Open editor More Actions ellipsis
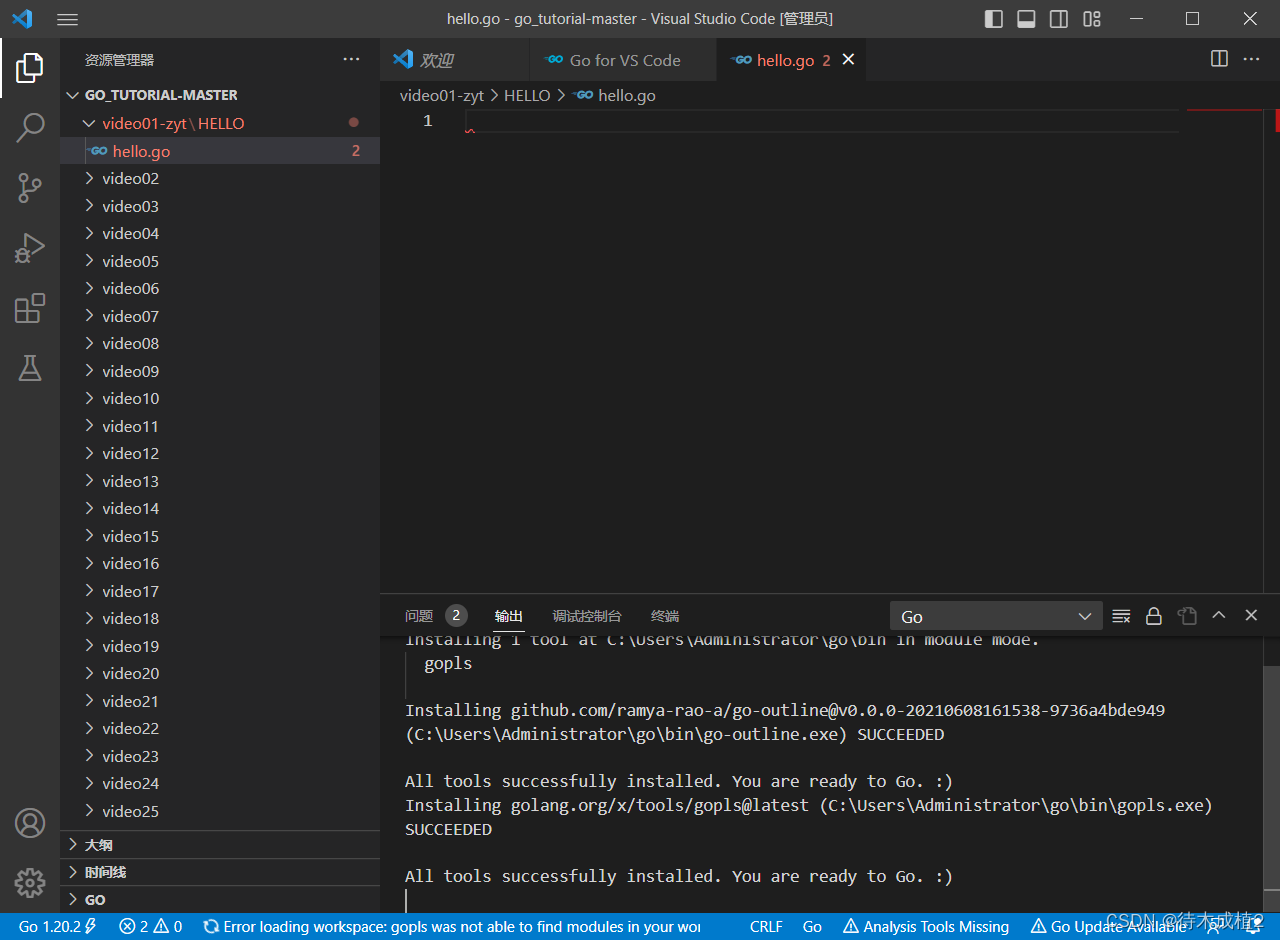The image size is (1280, 940). tap(1252, 59)
